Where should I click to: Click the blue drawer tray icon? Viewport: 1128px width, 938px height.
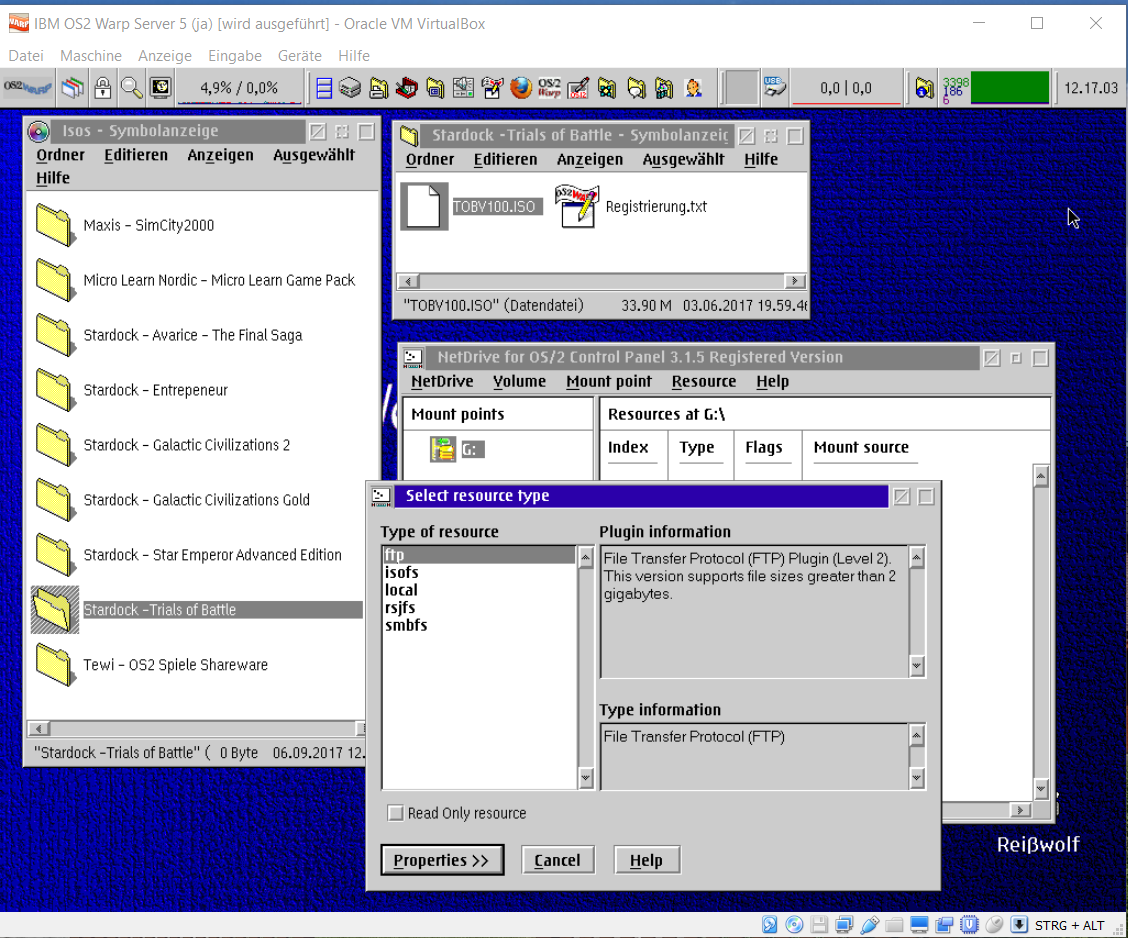[x=324, y=88]
